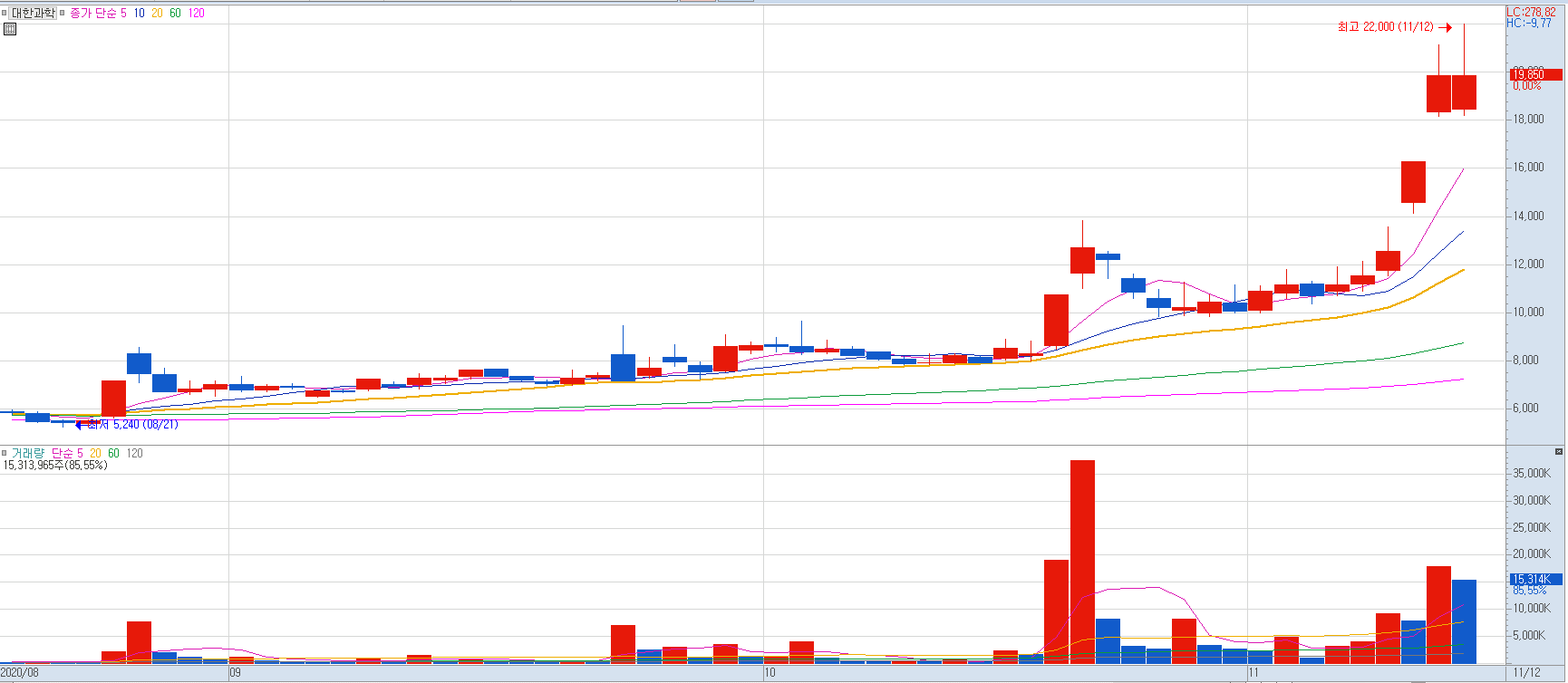Click the 14,000 price axis label
The height and width of the screenshot is (683, 1568).
click(1528, 216)
